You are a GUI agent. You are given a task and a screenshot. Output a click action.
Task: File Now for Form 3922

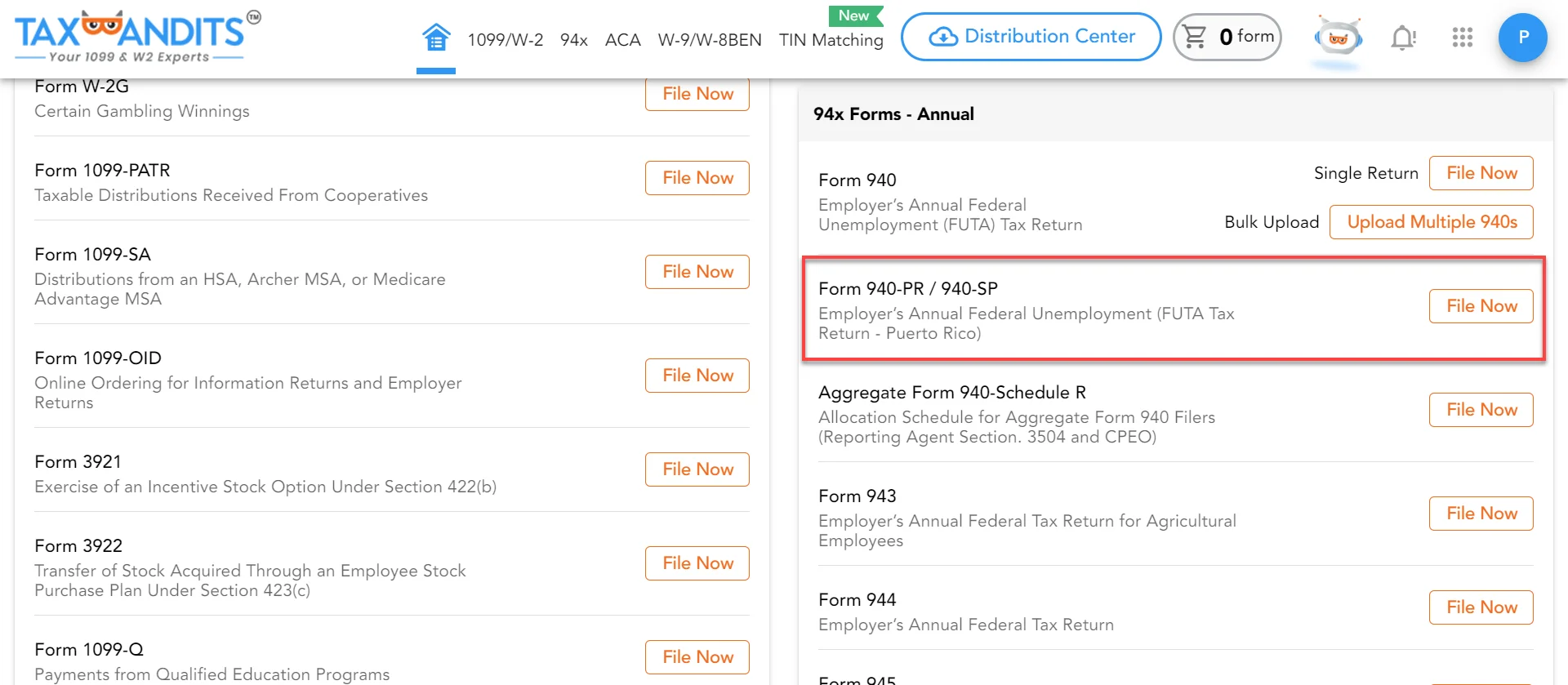697,563
